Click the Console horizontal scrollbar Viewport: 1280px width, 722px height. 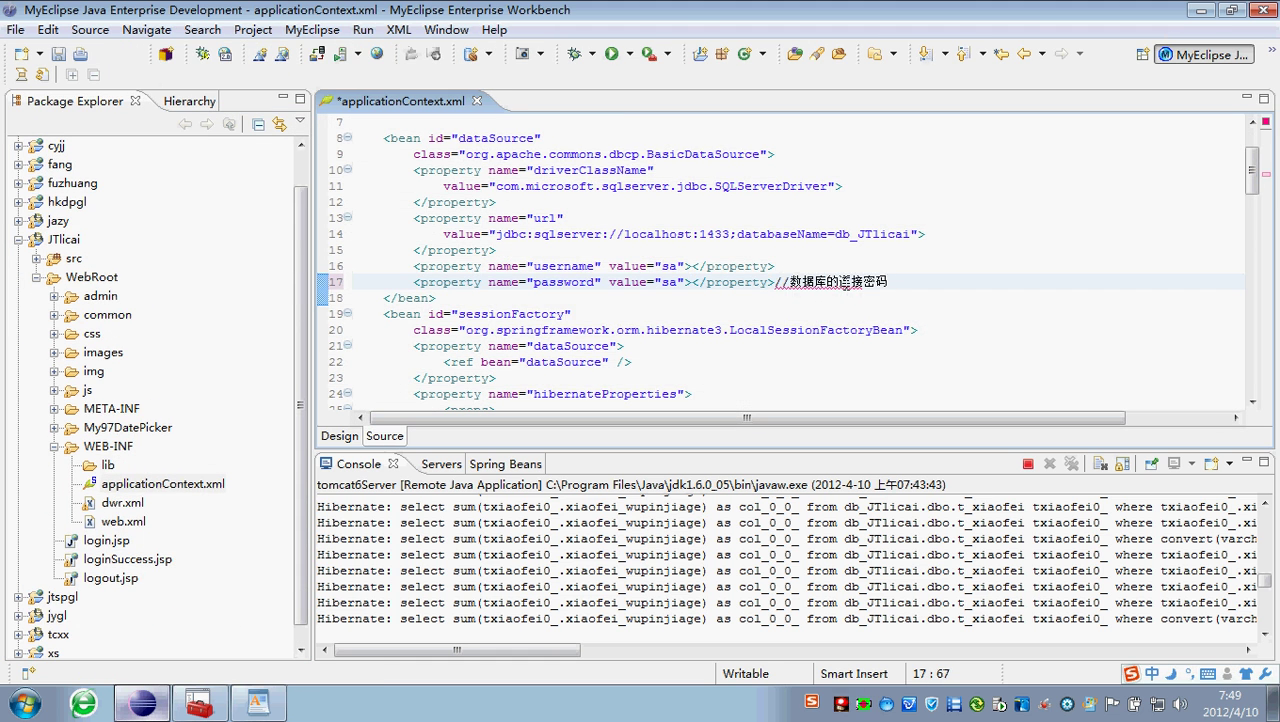[457, 650]
